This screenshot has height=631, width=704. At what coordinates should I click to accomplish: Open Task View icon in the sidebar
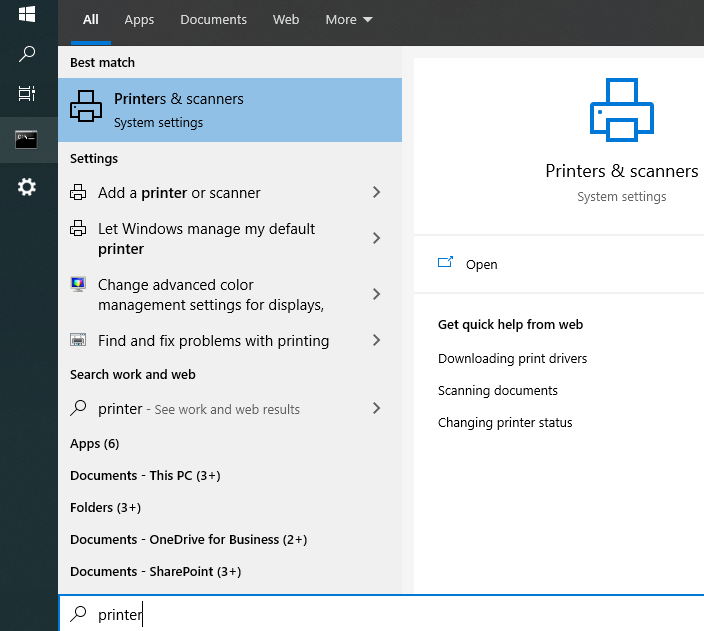(x=27, y=93)
